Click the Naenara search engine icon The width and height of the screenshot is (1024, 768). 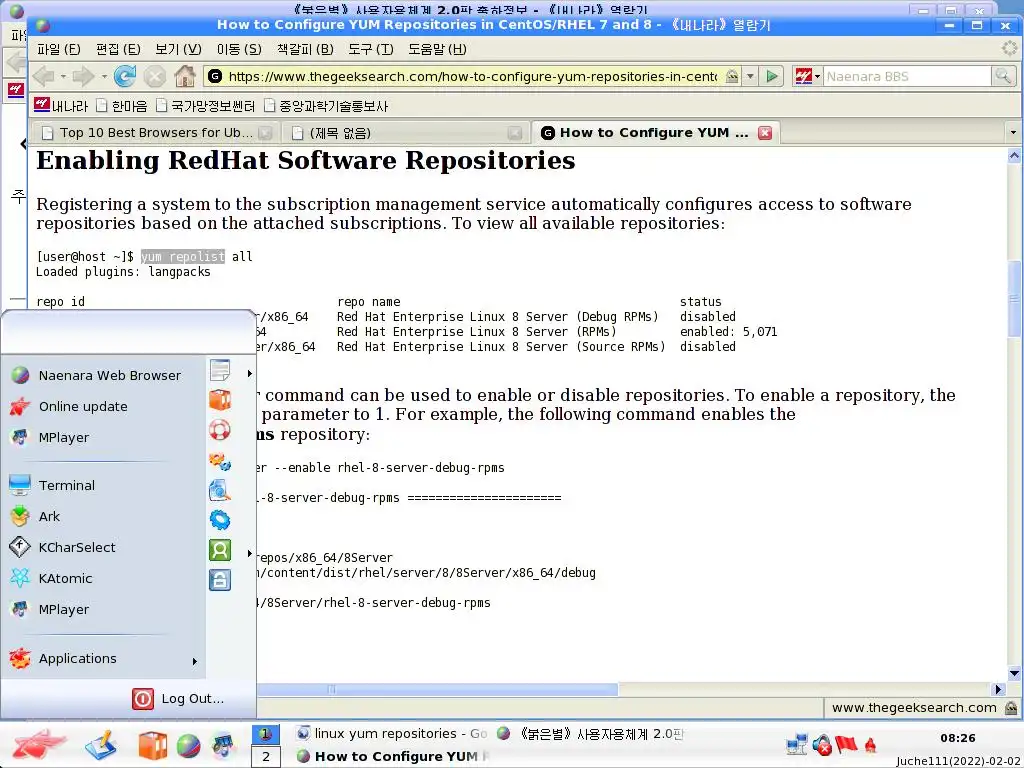tap(803, 76)
